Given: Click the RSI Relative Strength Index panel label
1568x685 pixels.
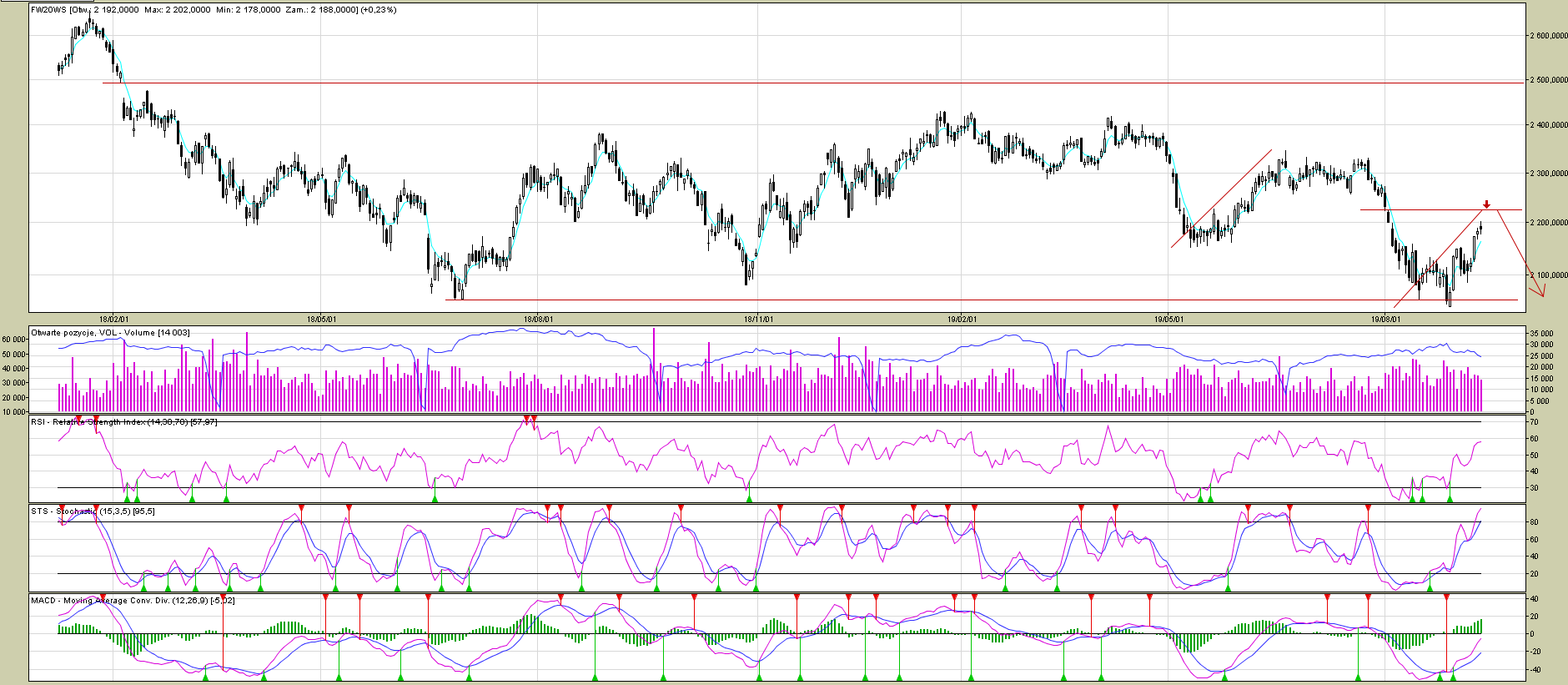Looking at the screenshot, I should click(124, 422).
